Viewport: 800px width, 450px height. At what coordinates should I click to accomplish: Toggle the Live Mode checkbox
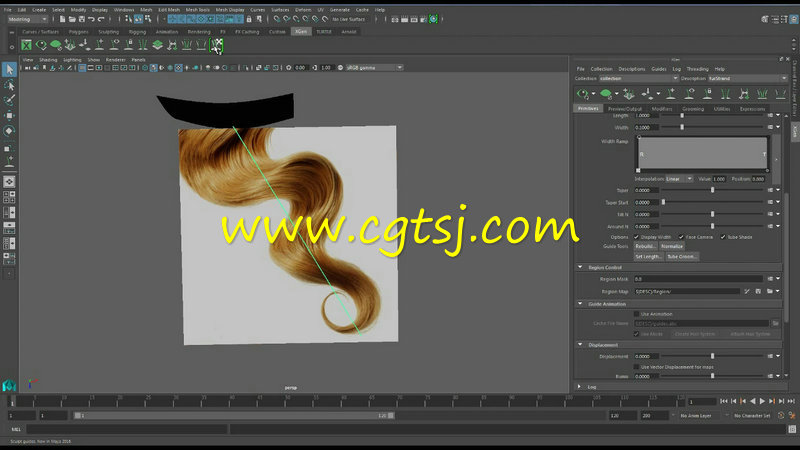coord(636,334)
